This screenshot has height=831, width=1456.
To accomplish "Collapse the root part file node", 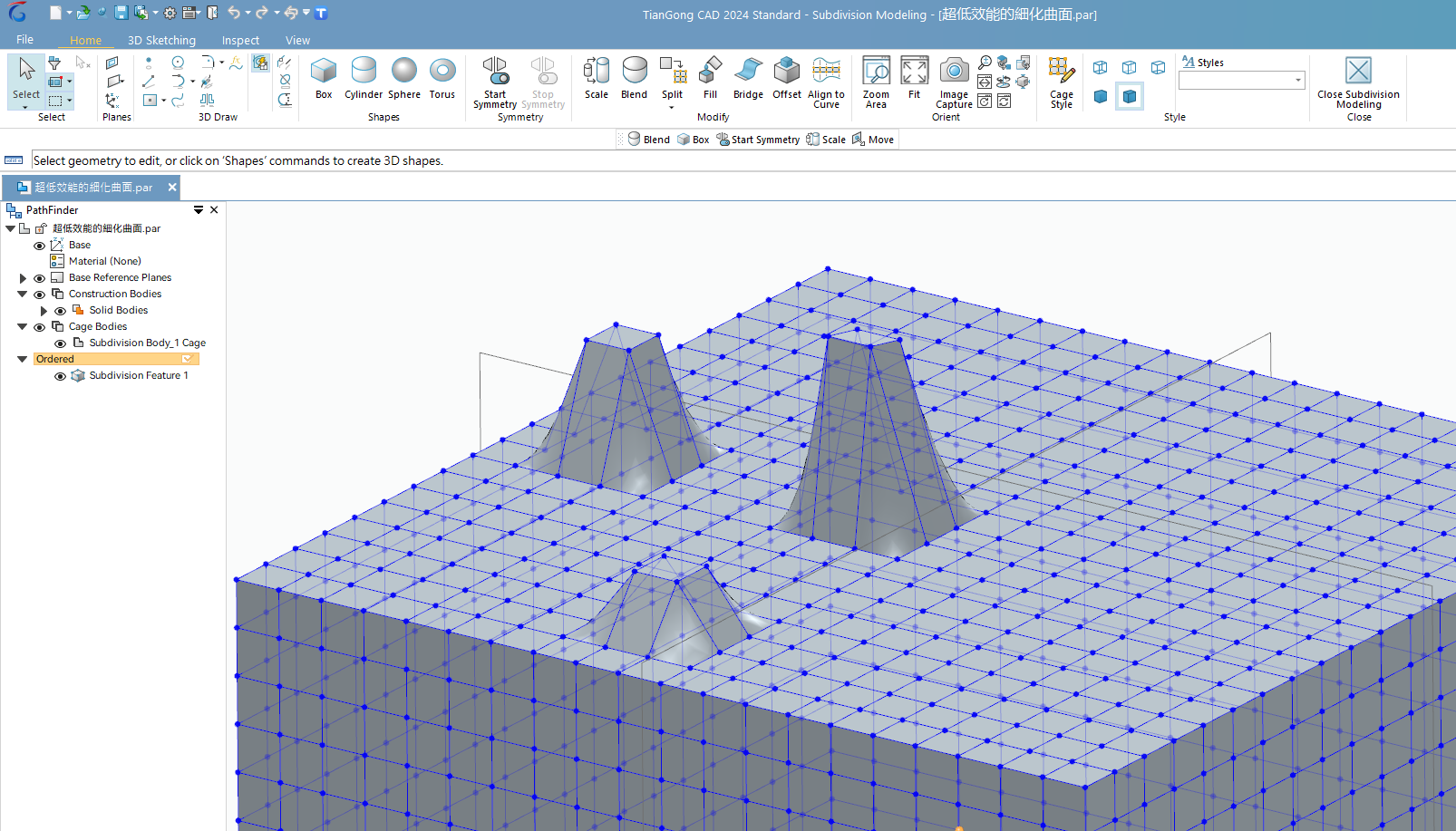I will coord(10,229).
